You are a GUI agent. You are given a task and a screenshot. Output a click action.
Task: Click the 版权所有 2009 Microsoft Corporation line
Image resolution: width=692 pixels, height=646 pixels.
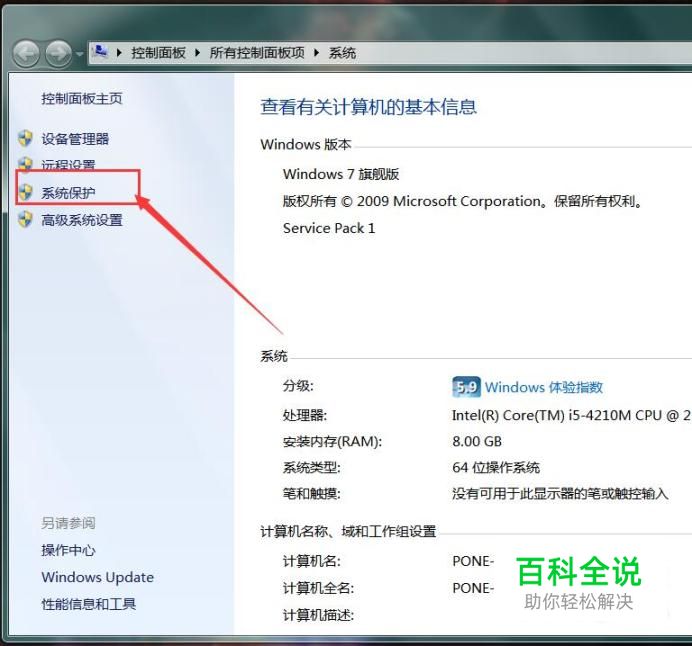(x=463, y=201)
